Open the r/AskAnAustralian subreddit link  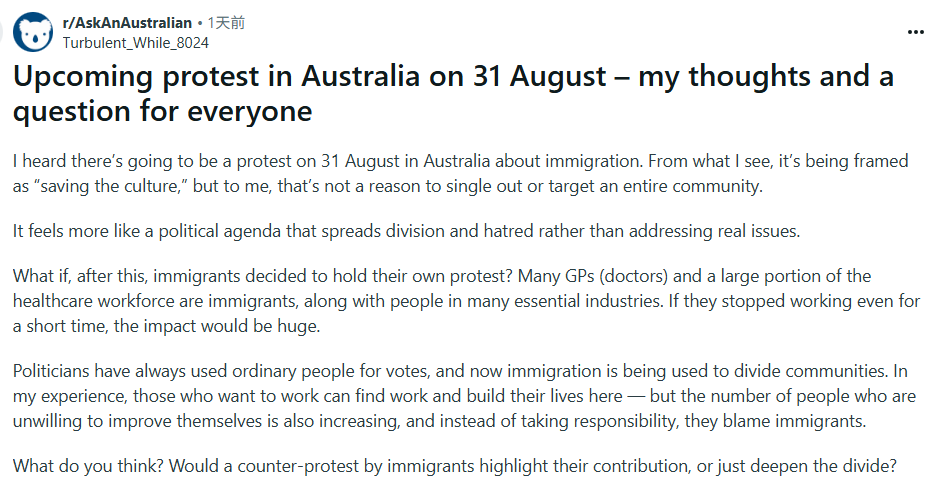pyautogui.click(x=127, y=22)
